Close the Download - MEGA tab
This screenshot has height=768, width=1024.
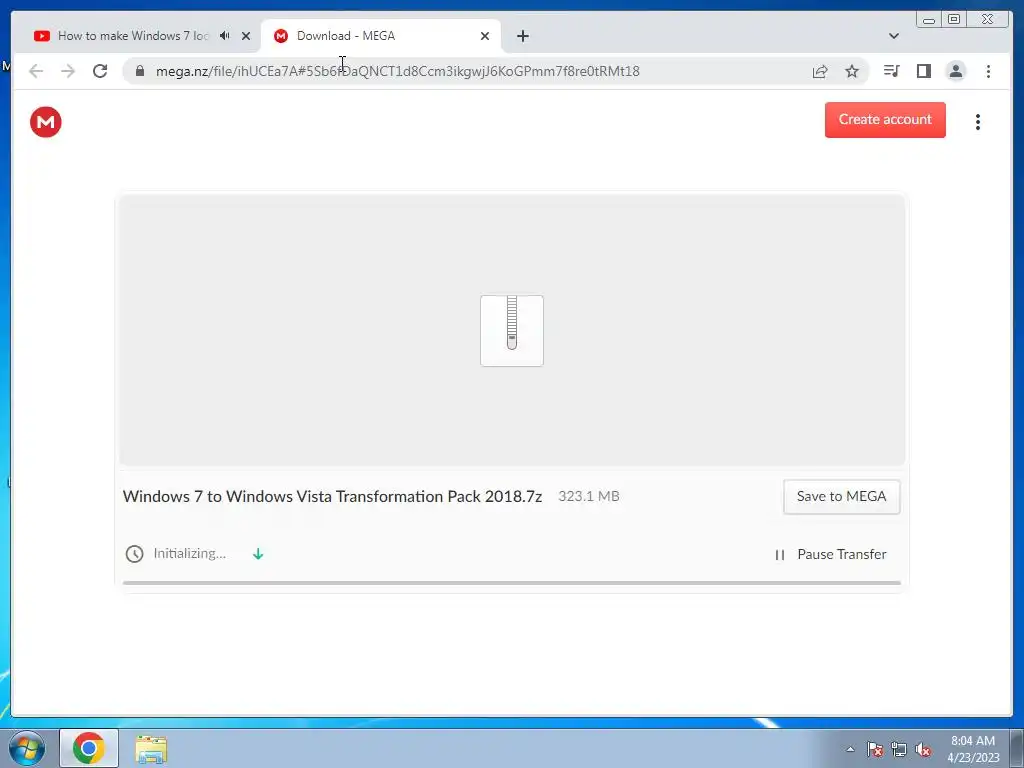point(485,36)
